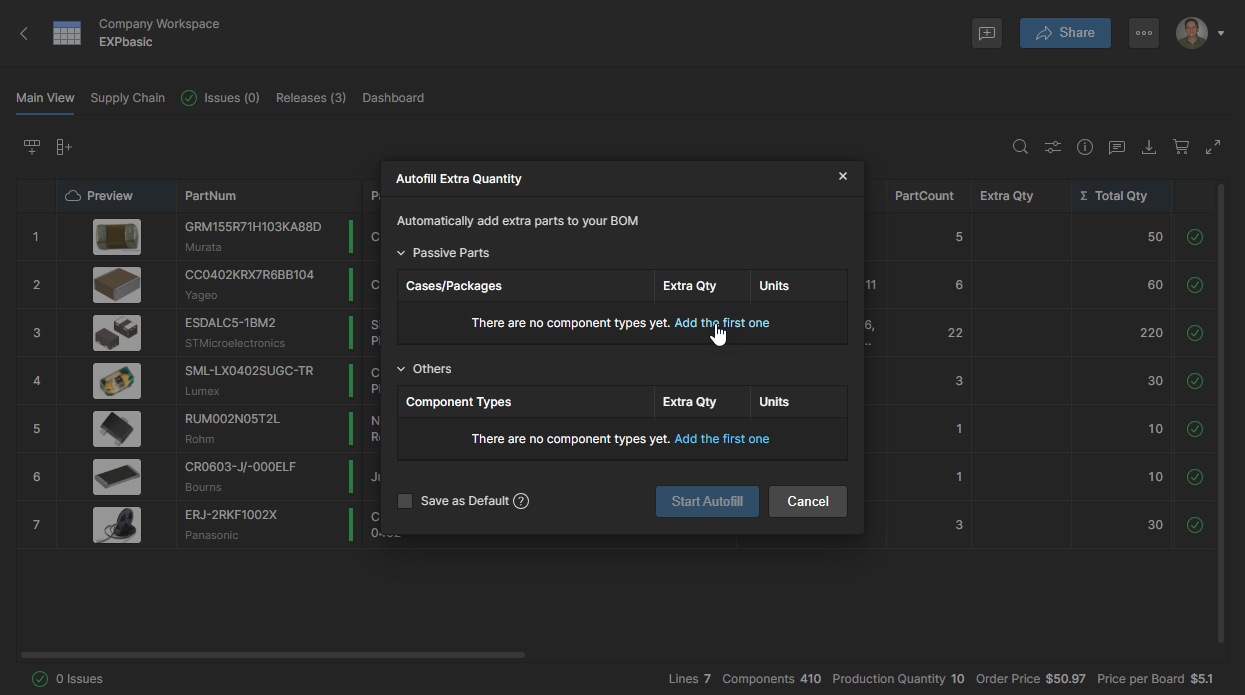The width and height of the screenshot is (1245, 695).
Task: Expand the table to full screen
Action: click(x=1213, y=147)
